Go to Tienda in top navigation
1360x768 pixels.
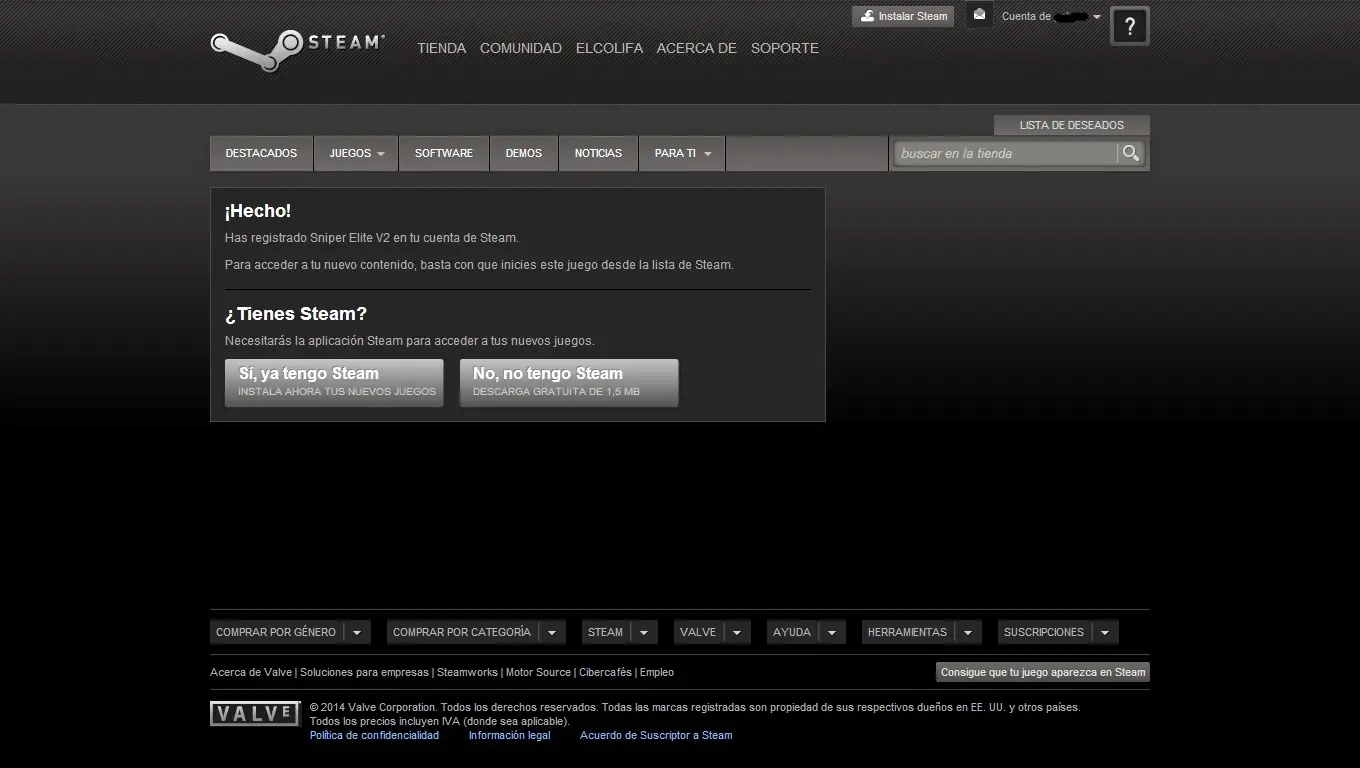(441, 48)
